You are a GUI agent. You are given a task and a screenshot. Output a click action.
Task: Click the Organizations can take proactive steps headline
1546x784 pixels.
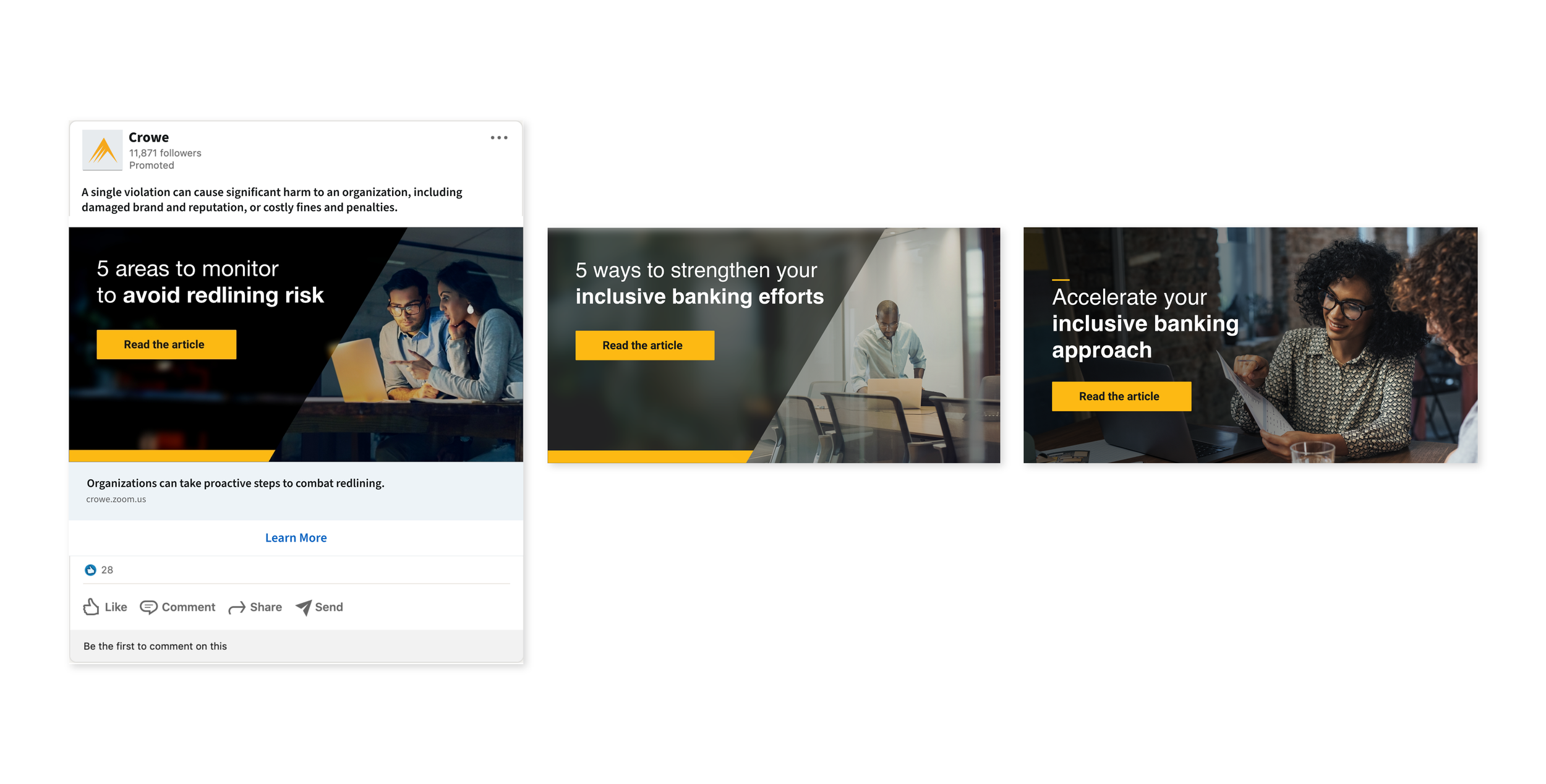[235, 483]
